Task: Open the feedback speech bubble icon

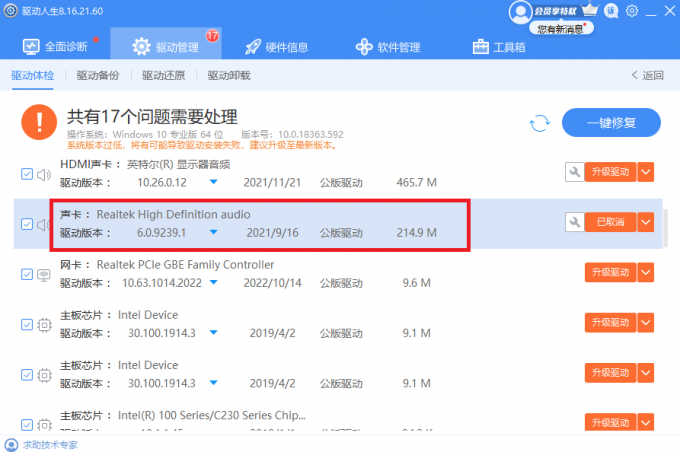Action: (611, 11)
